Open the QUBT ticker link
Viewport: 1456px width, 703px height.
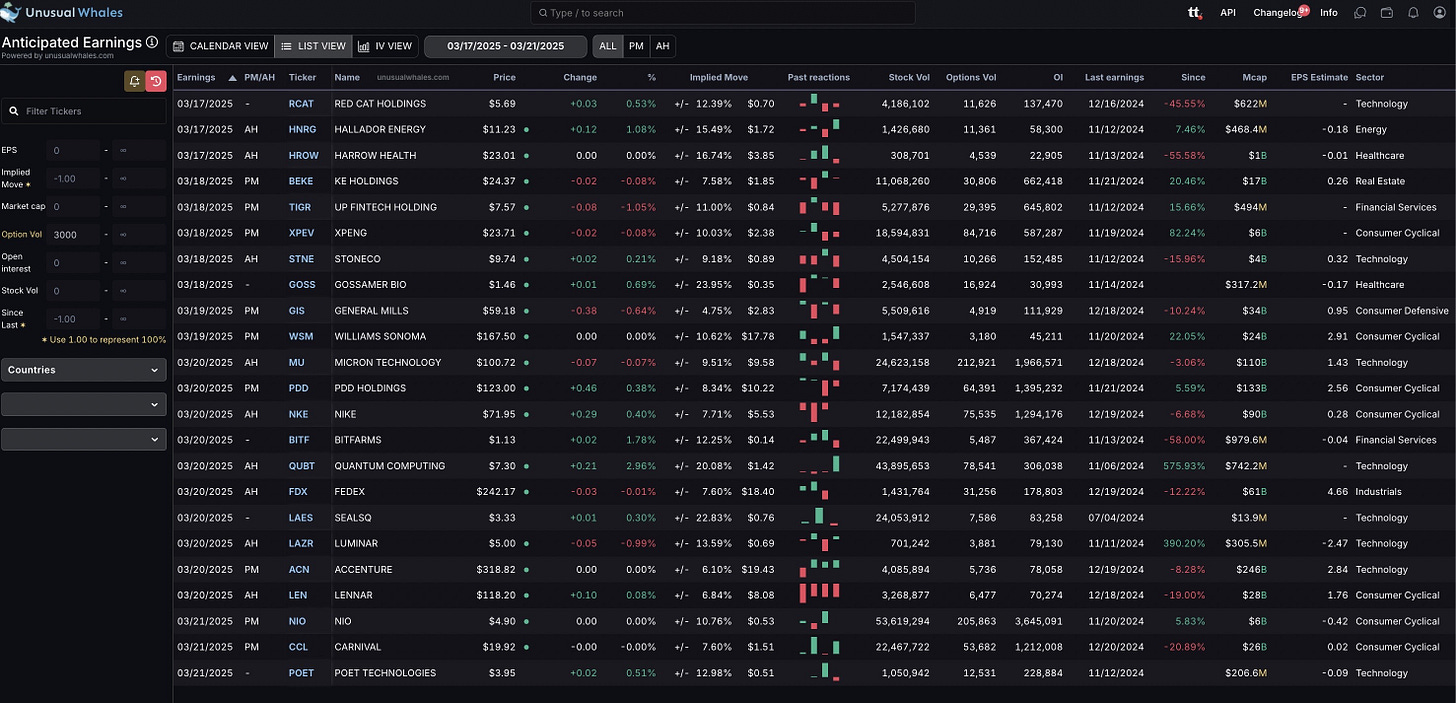(x=301, y=466)
